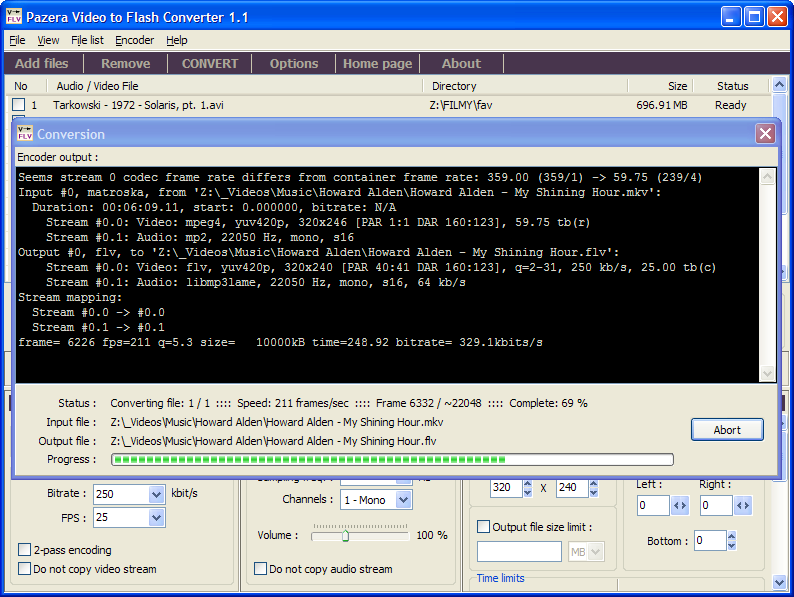The height and width of the screenshot is (597, 794).
Task: Click the Conversion dialog FLV icon
Action: [25, 134]
